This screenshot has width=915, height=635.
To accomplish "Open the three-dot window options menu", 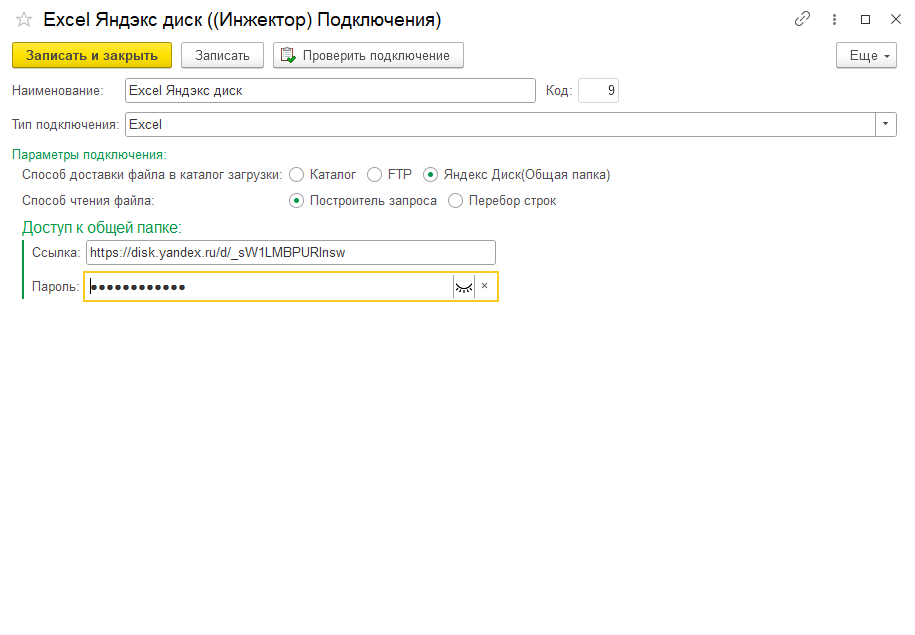I will click(x=834, y=20).
